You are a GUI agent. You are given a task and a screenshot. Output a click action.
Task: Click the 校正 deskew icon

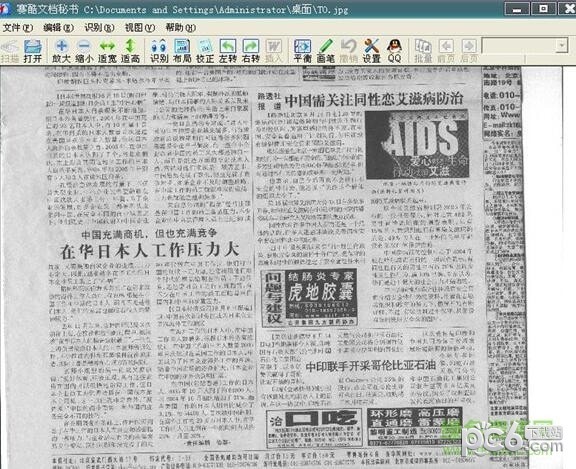pyautogui.click(x=205, y=51)
